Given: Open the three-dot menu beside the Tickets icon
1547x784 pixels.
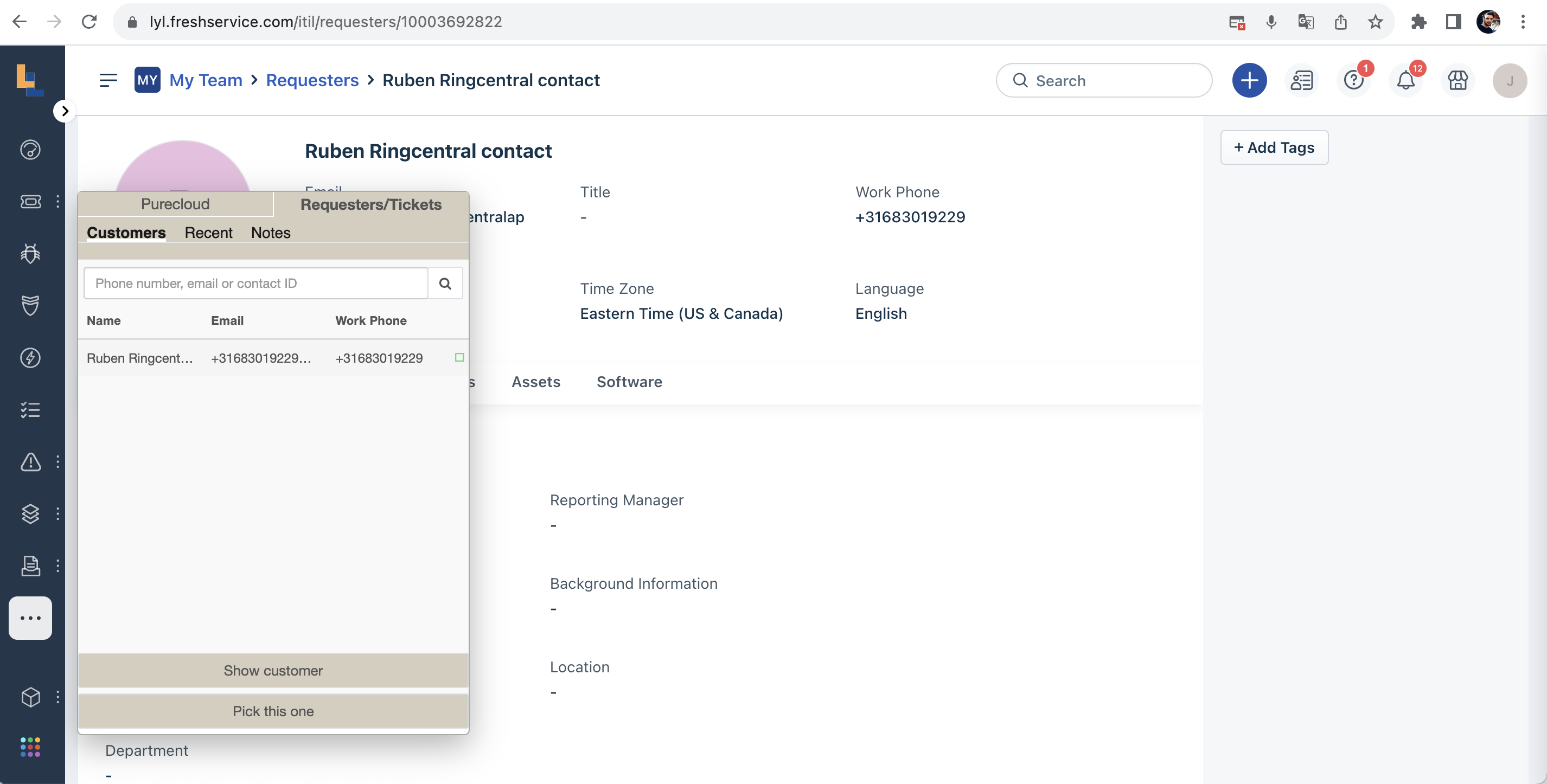Looking at the screenshot, I should pyautogui.click(x=57, y=202).
